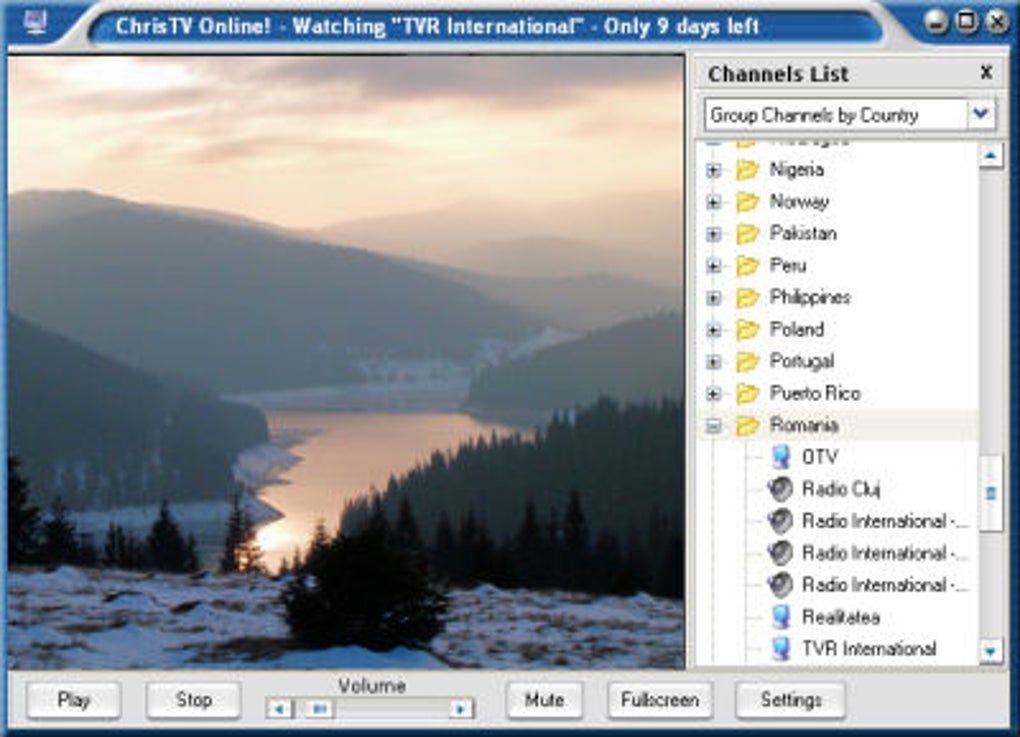Expand the Puerto Rico country group
The height and width of the screenshot is (737, 1020).
714,394
